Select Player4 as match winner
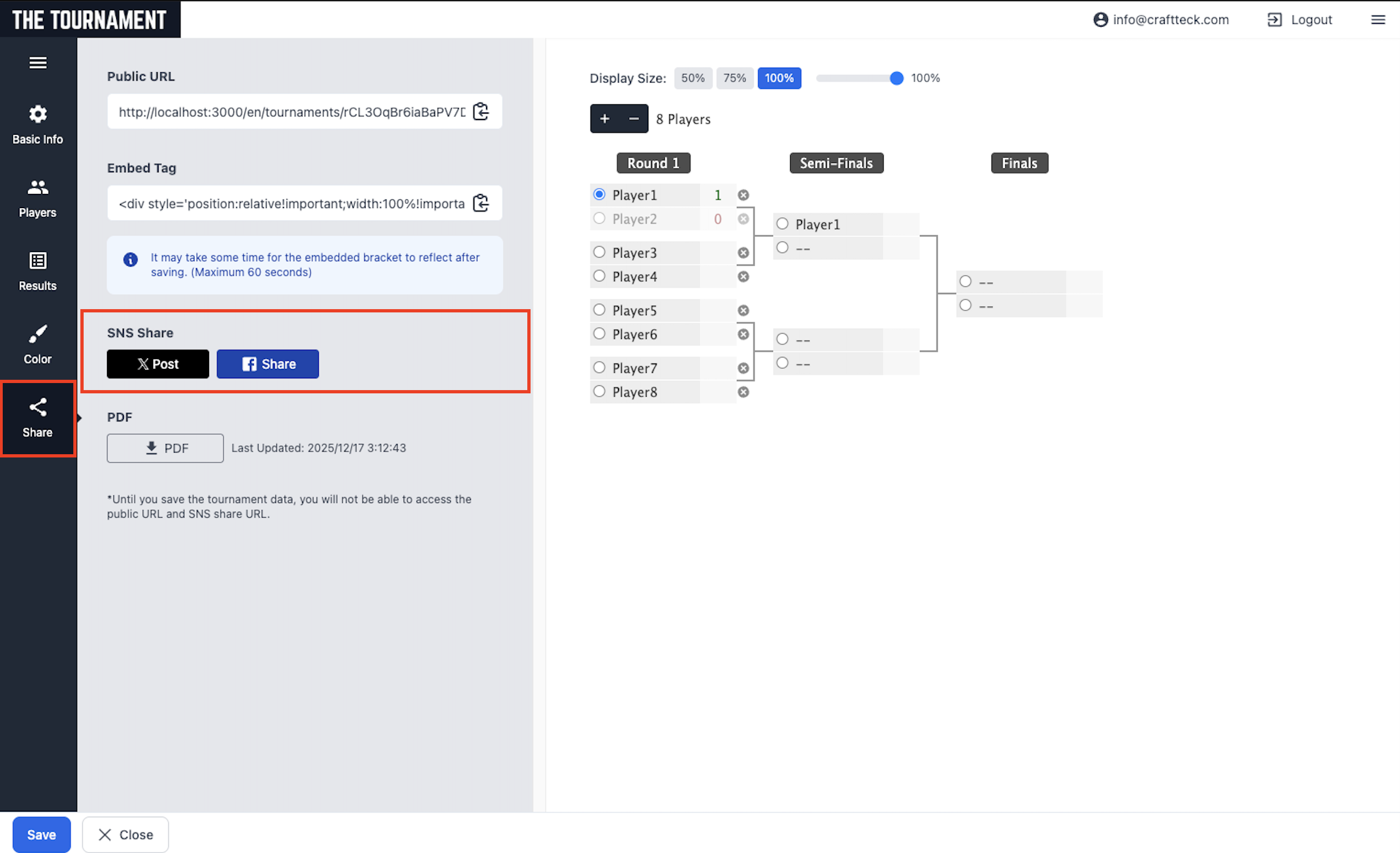This screenshot has height=853, width=1400. [600, 276]
